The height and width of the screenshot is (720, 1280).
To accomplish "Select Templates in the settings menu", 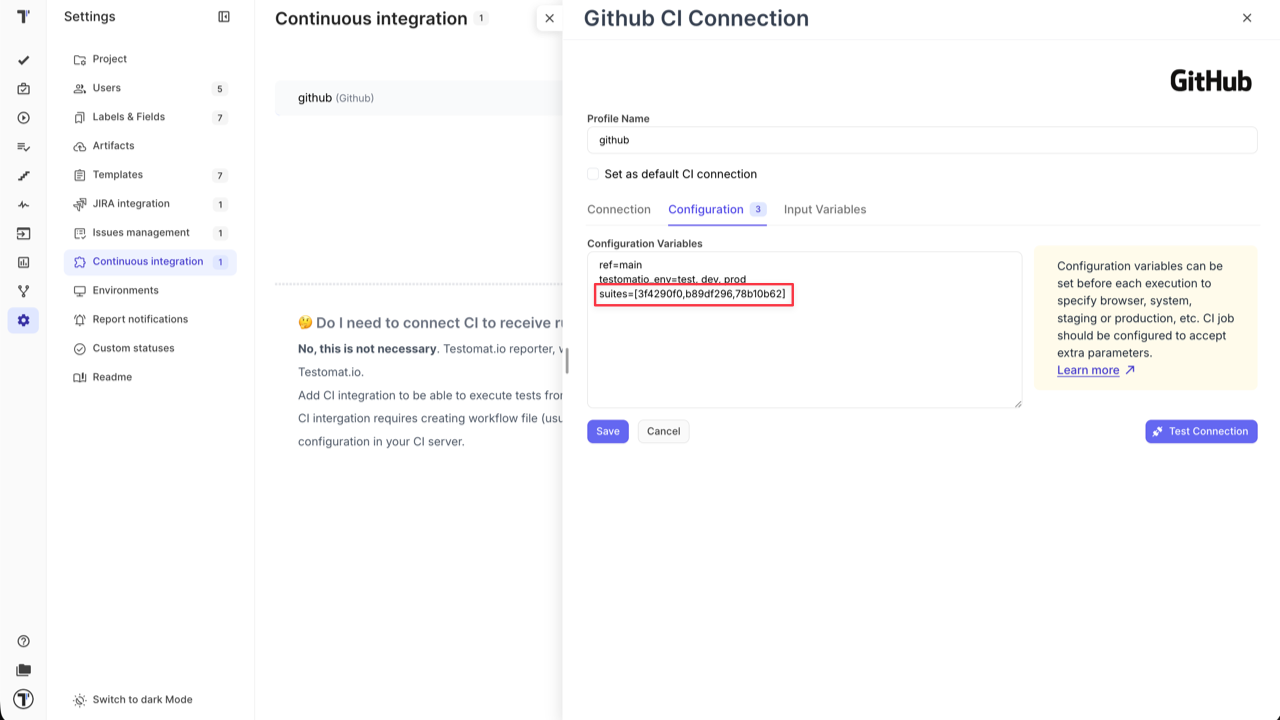I will point(120,174).
